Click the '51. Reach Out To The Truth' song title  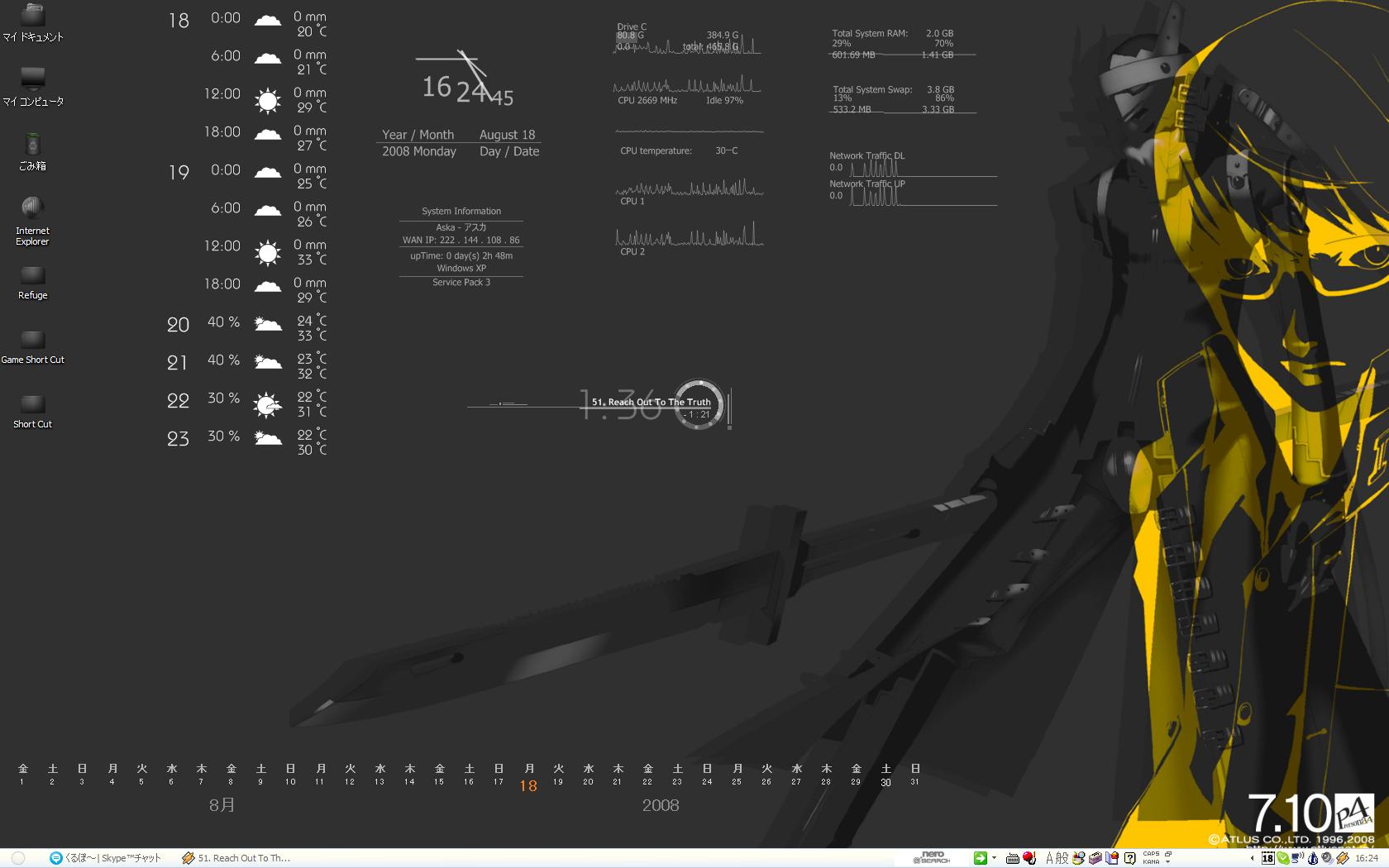pyautogui.click(x=651, y=402)
